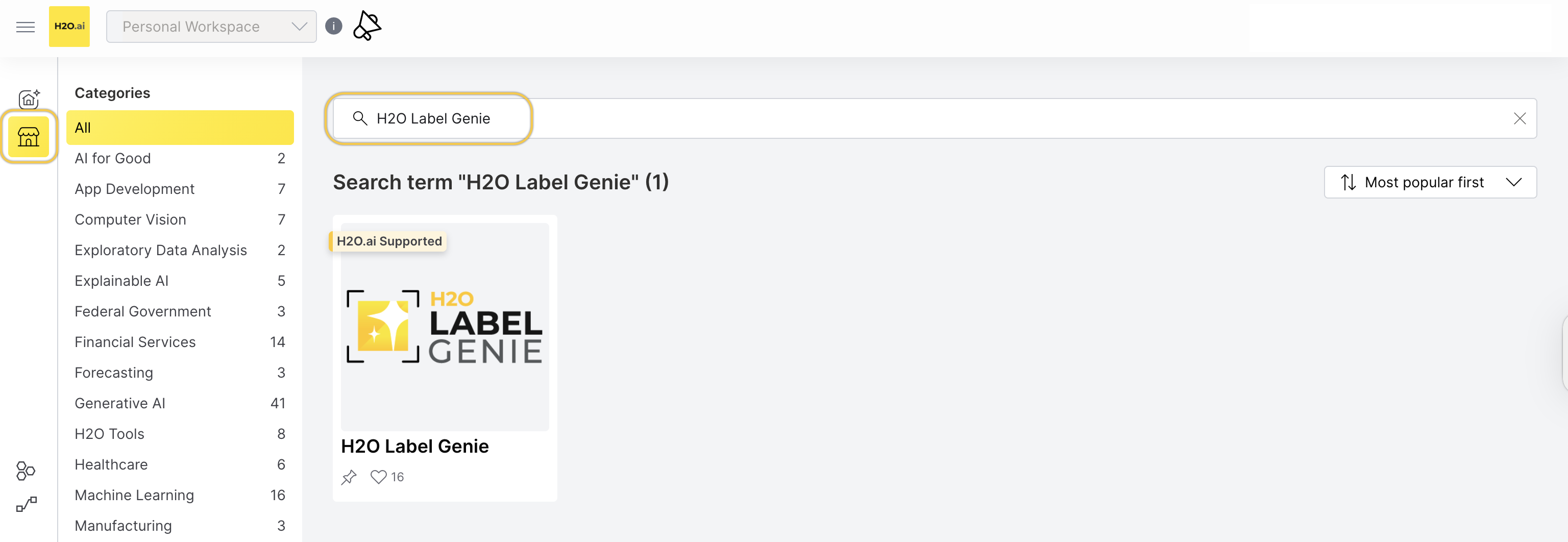Viewport: 1568px width, 542px height.
Task: Click the H2O.ai Supported badge
Action: pyautogui.click(x=388, y=241)
